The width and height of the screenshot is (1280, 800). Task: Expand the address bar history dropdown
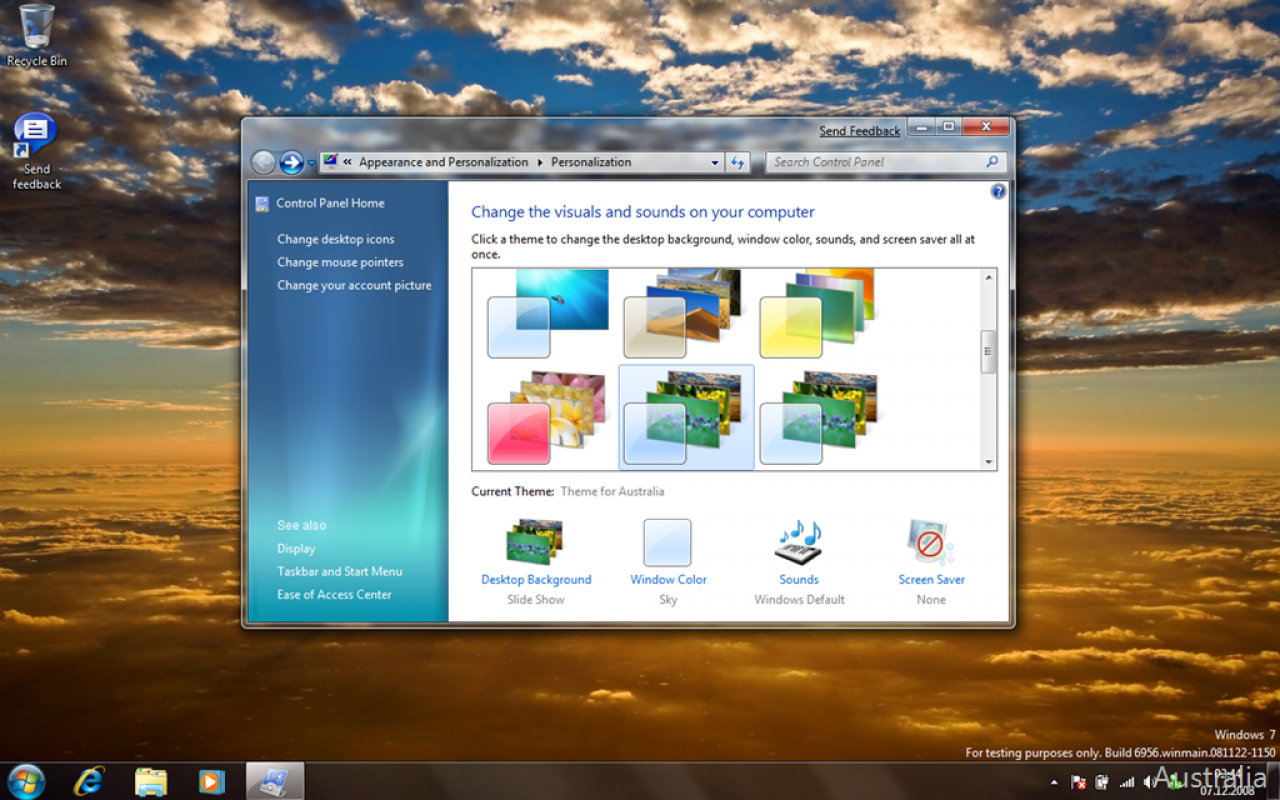coord(715,162)
